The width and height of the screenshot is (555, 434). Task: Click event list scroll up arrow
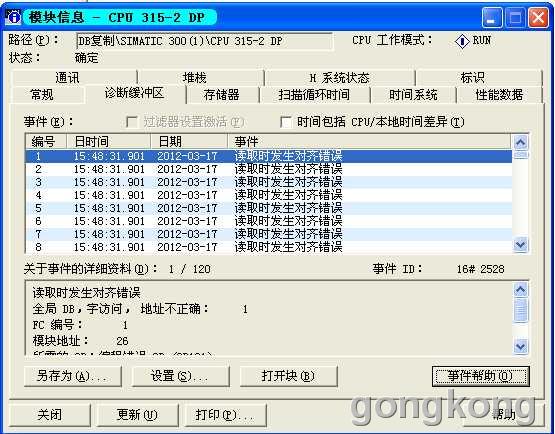[520, 143]
